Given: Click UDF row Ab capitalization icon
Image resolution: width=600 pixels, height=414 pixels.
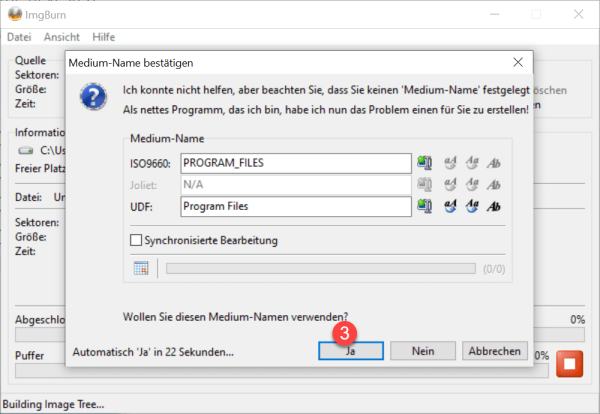Looking at the screenshot, I should tap(494, 207).
